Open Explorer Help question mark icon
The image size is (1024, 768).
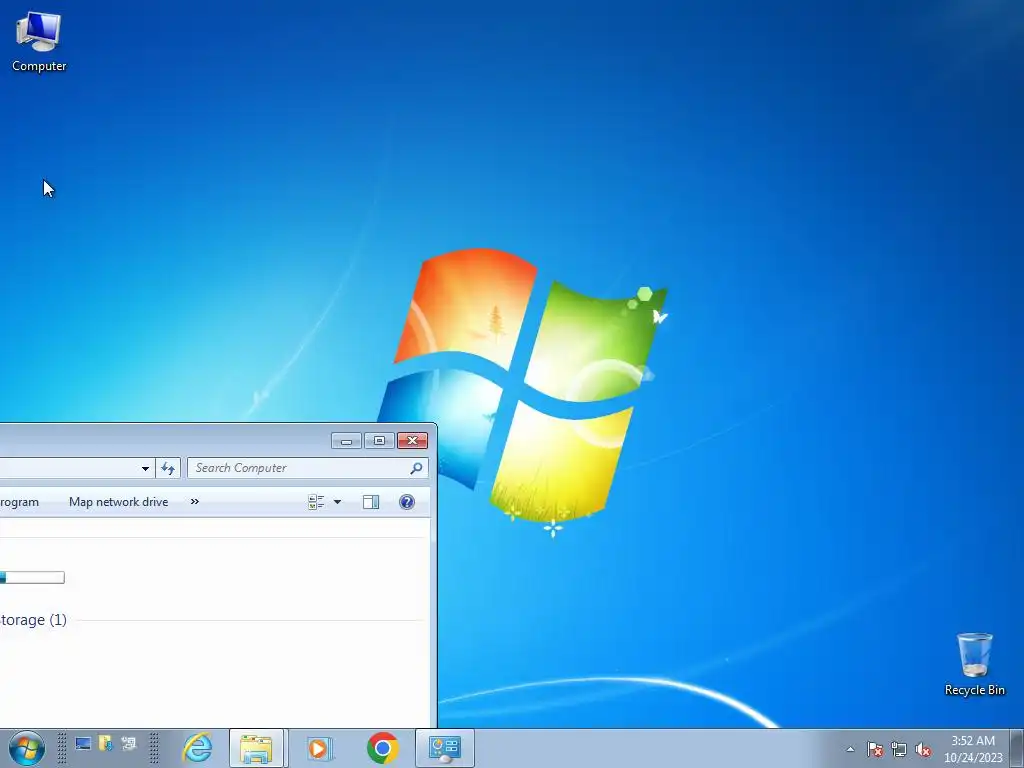click(x=406, y=502)
